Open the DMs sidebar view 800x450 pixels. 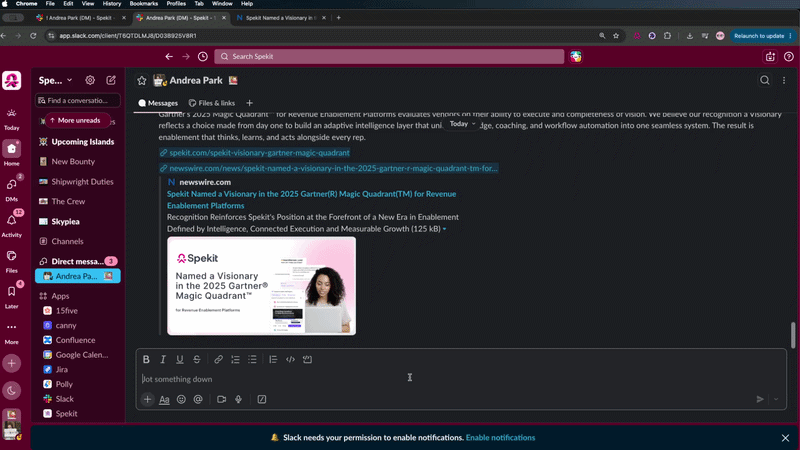point(11,189)
